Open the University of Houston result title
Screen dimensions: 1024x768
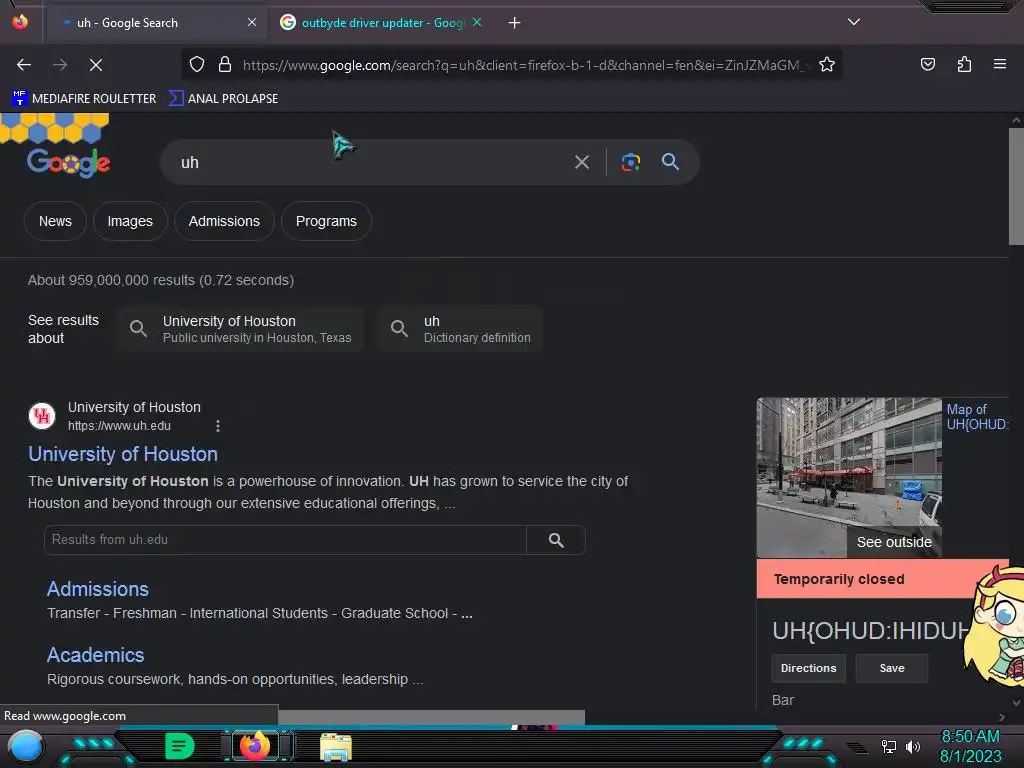click(123, 454)
